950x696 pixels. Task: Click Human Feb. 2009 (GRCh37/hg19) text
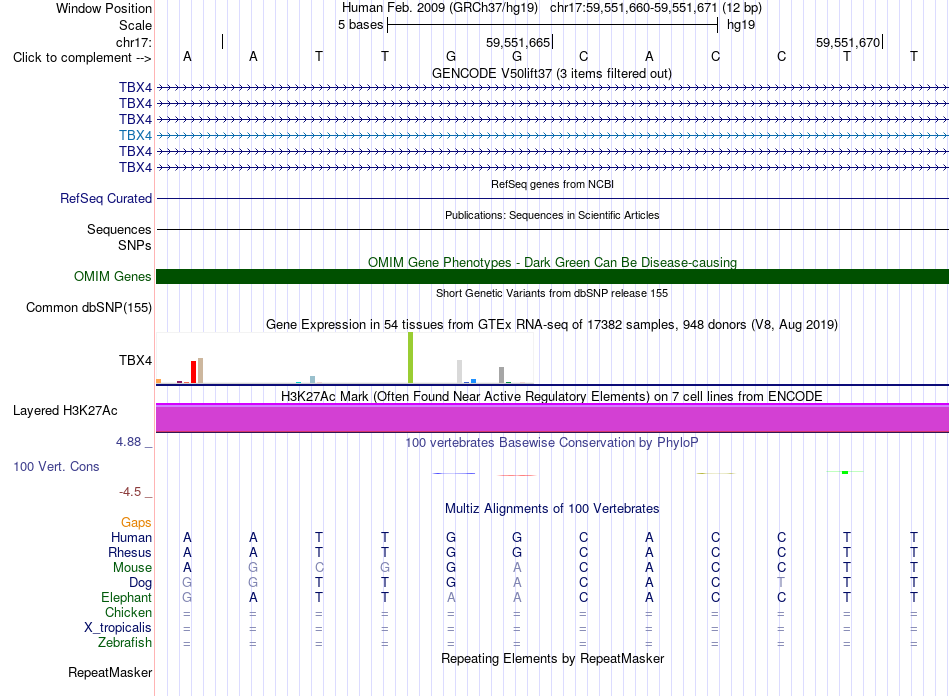[x=440, y=8]
